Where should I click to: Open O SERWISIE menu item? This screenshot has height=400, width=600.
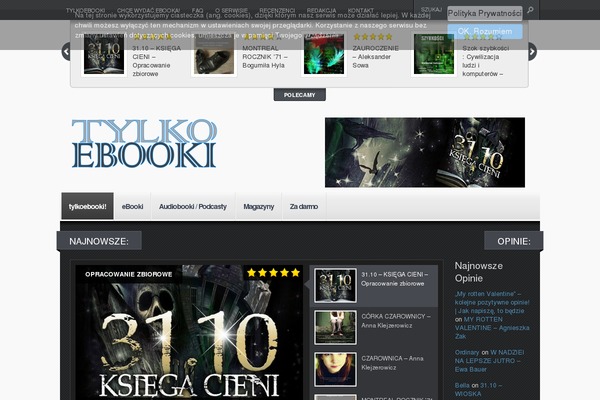(x=231, y=10)
